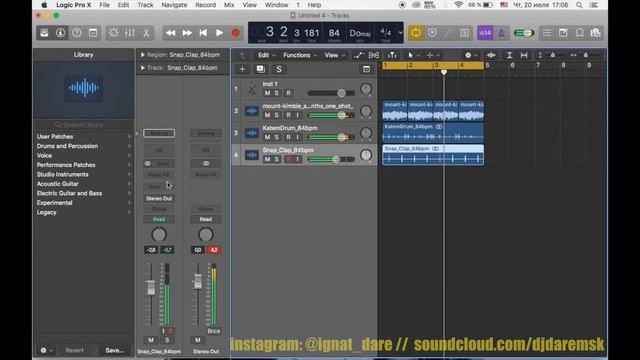Toggle Cycle mode button
This screenshot has height=360, width=640.
click(x=416, y=33)
